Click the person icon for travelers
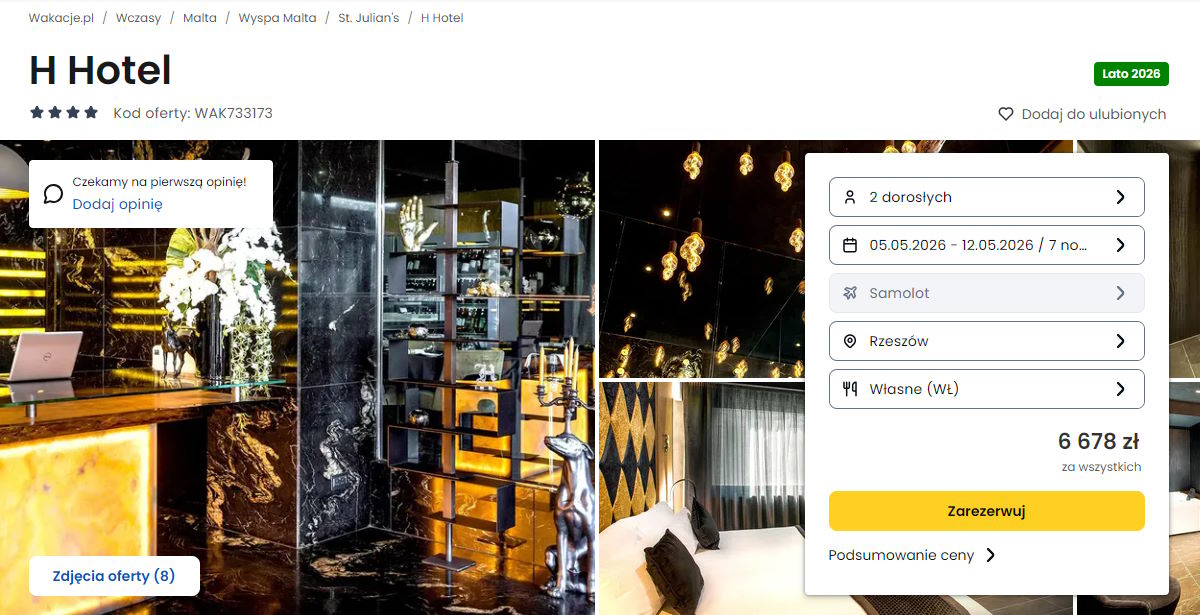This screenshot has height=615, width=1200. [850, 197]
